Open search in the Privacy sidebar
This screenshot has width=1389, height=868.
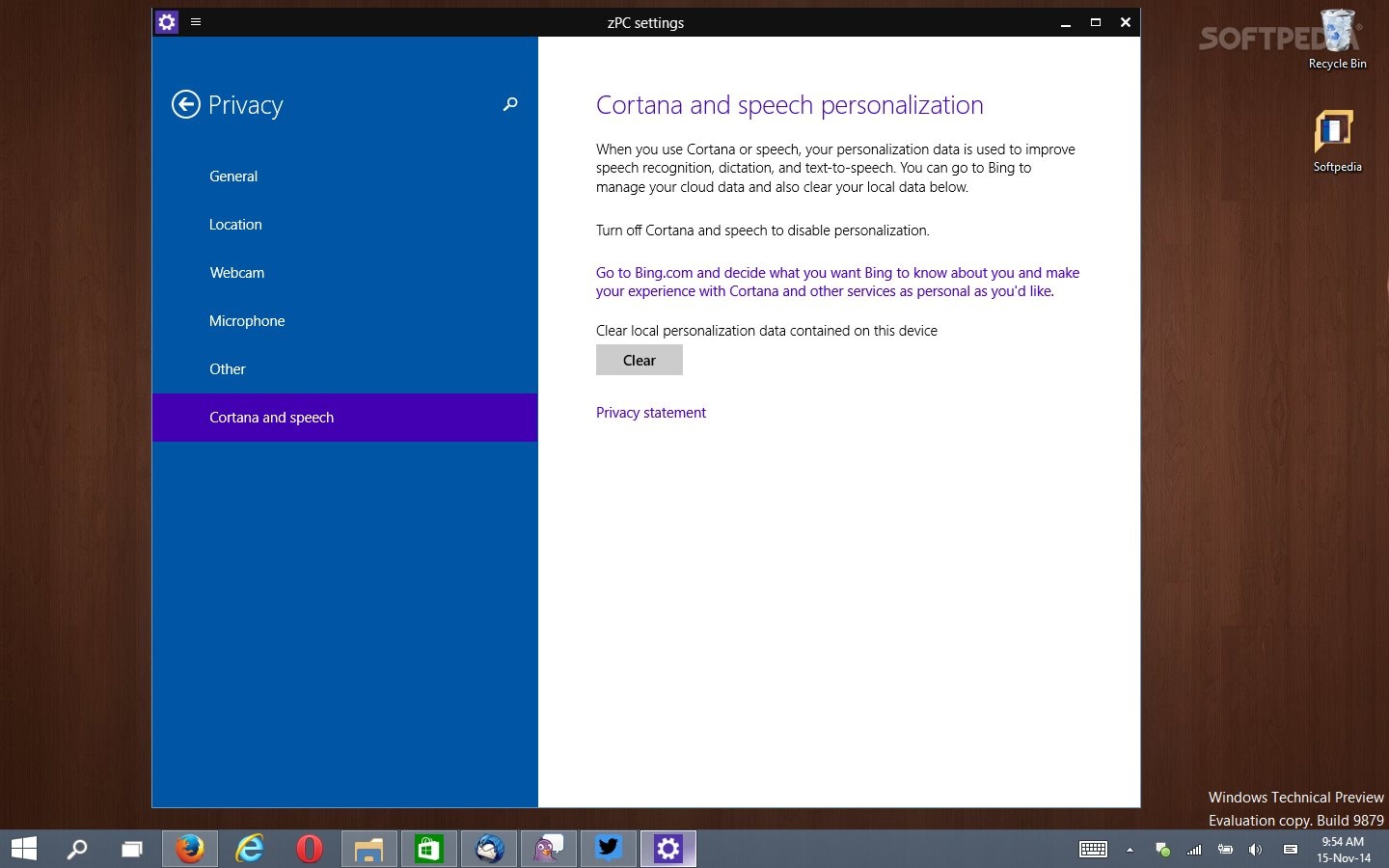(x=510, y=104)
